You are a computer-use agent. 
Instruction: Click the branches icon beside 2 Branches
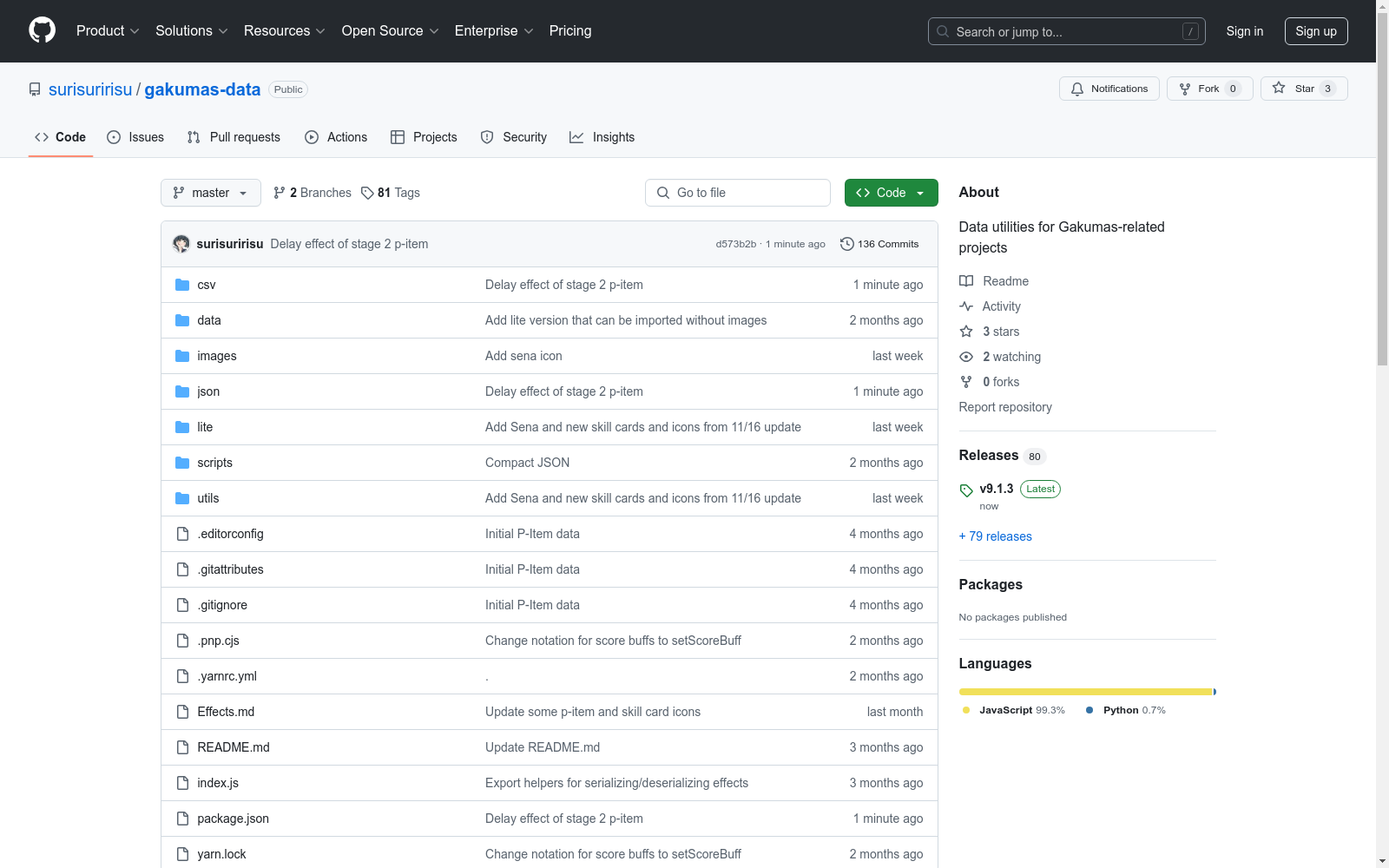click(280, 193)
